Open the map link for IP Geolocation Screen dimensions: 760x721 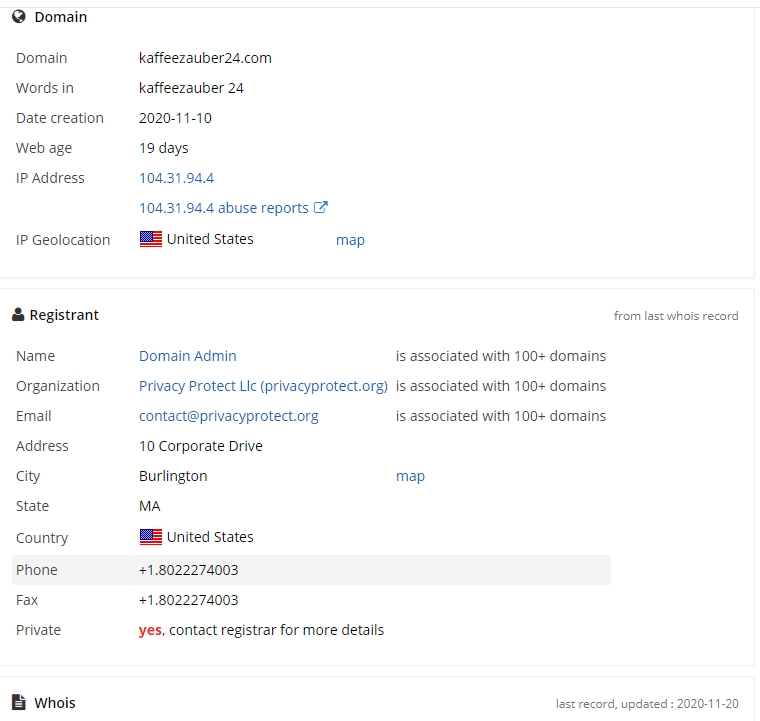tap(350, 240)
